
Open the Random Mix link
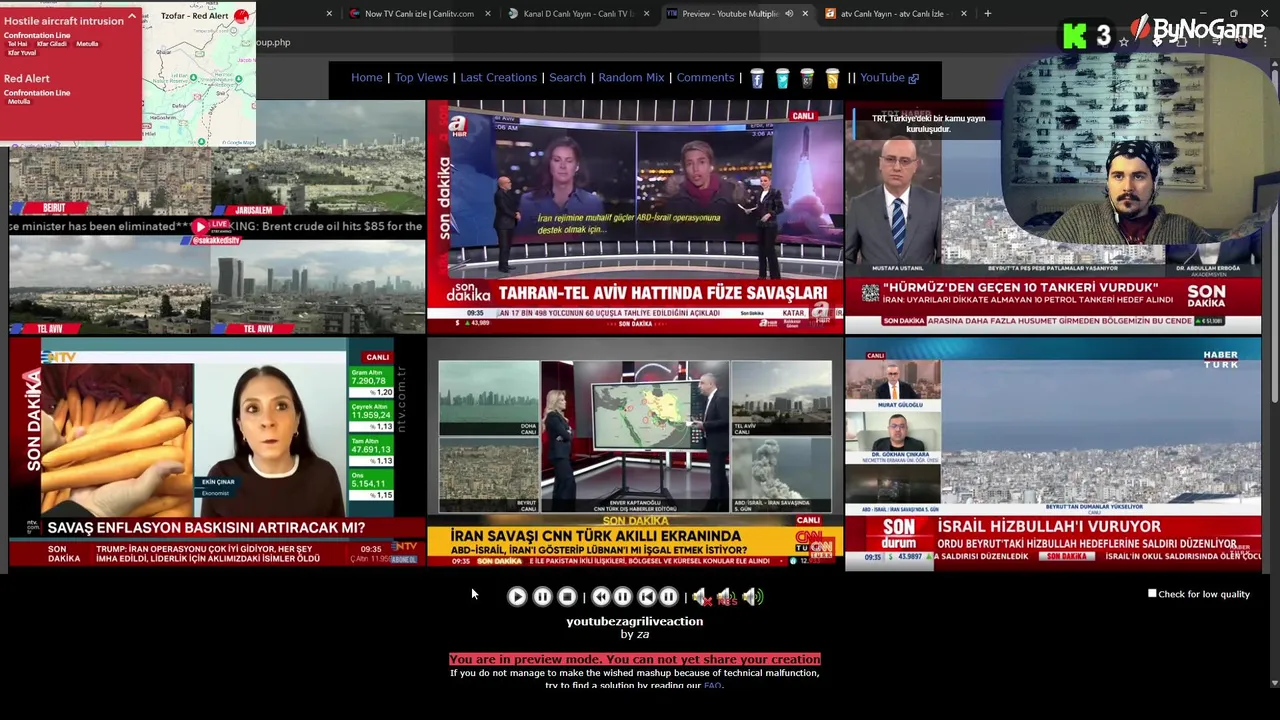point(631,78)
